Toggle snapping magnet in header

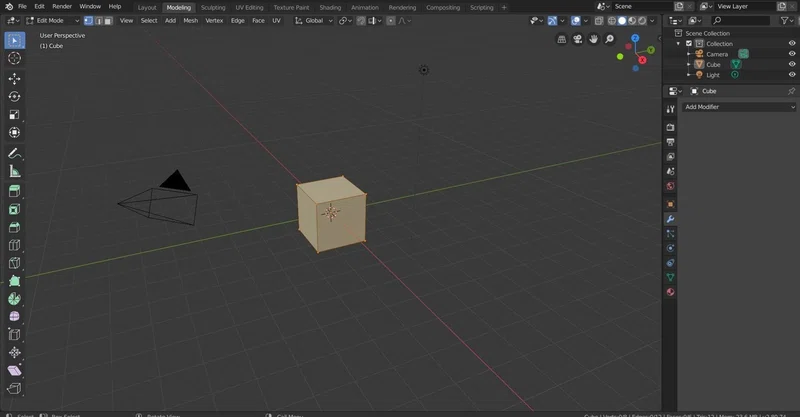coord(361,21)
